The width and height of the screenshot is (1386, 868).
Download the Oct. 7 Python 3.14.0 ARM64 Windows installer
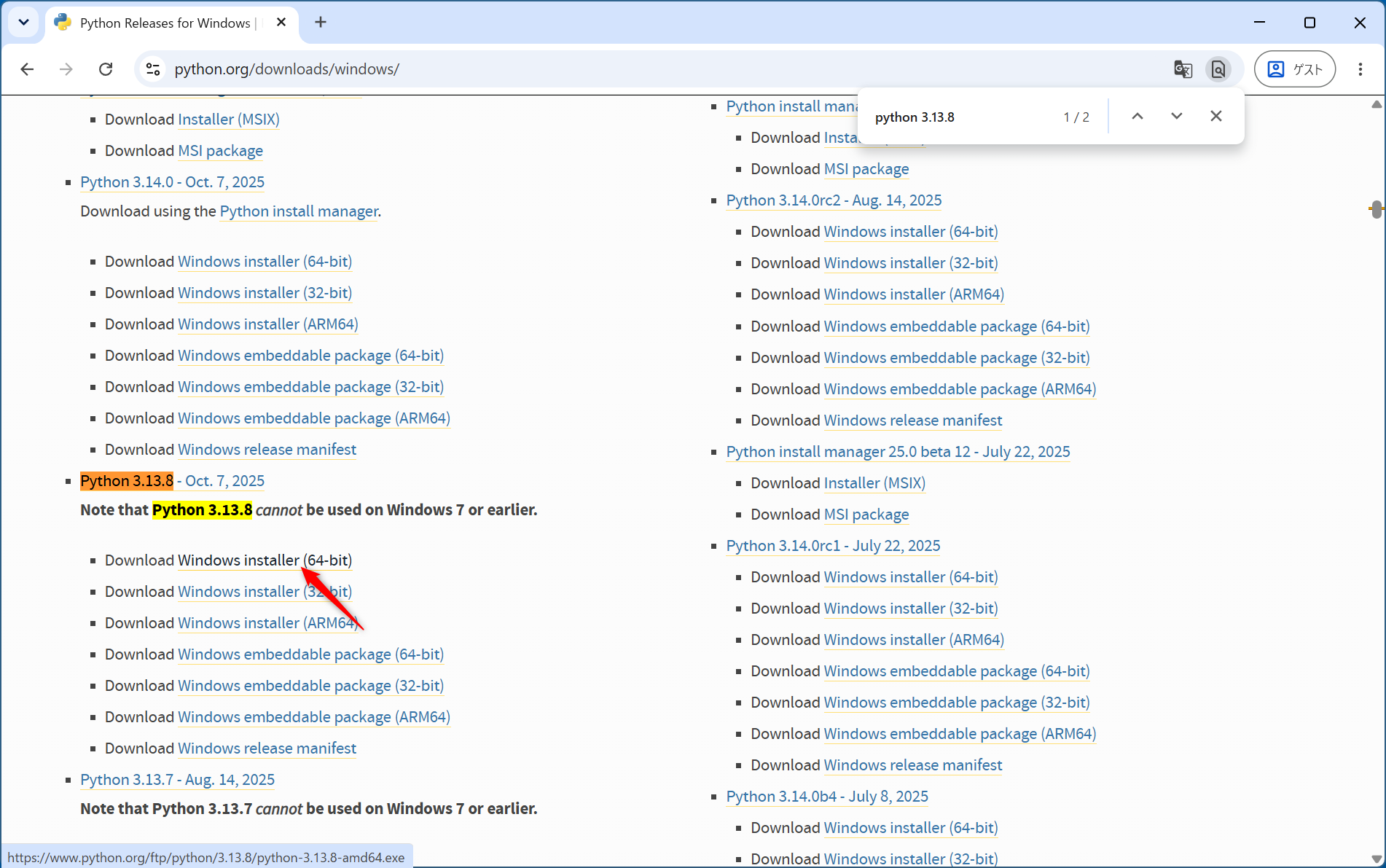(268, 324)
